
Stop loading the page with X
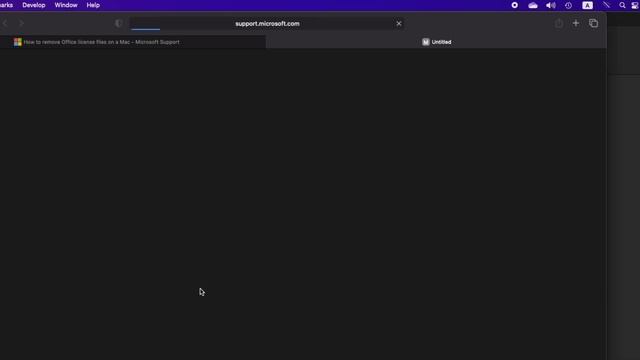tap(399, 24)
